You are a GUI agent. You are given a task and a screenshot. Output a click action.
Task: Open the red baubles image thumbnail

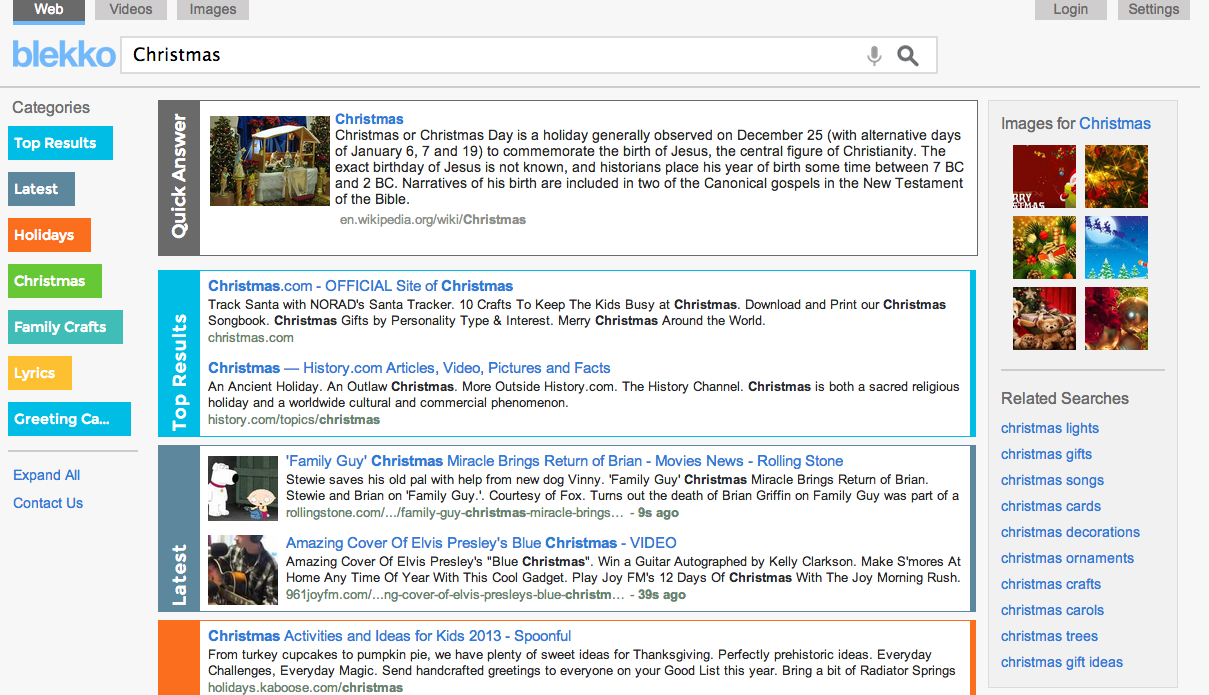pos(1116,319)
